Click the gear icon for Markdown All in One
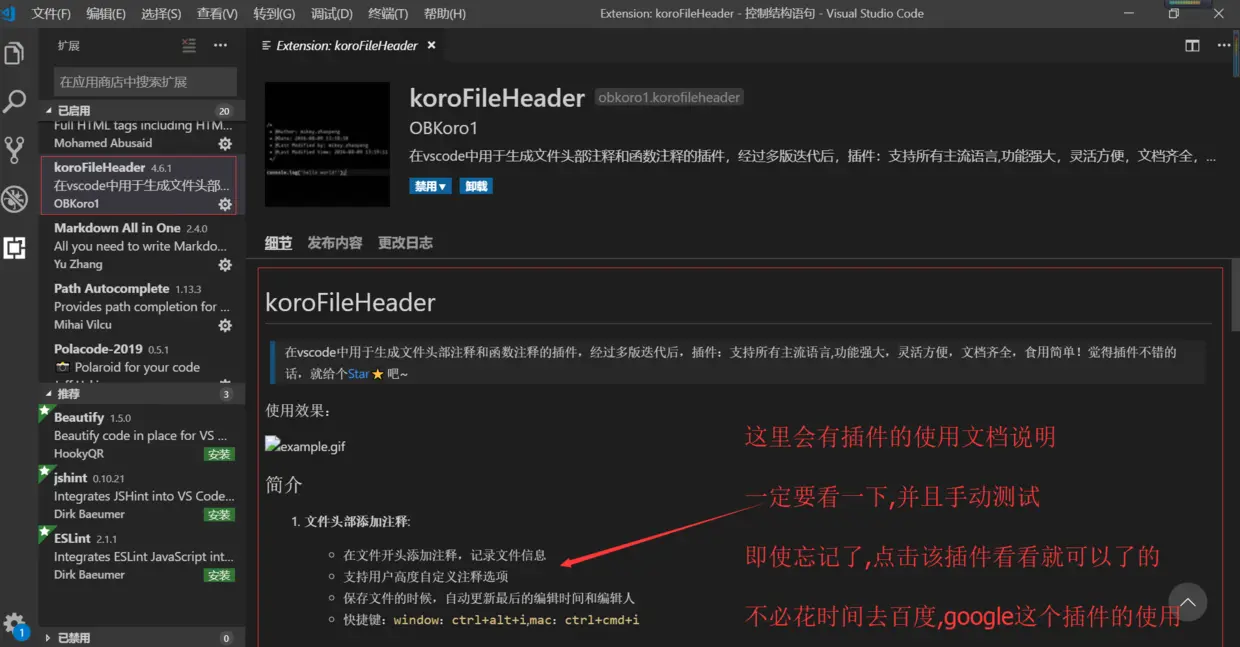Screen dimensions: 1240x647 coord(225,264)
